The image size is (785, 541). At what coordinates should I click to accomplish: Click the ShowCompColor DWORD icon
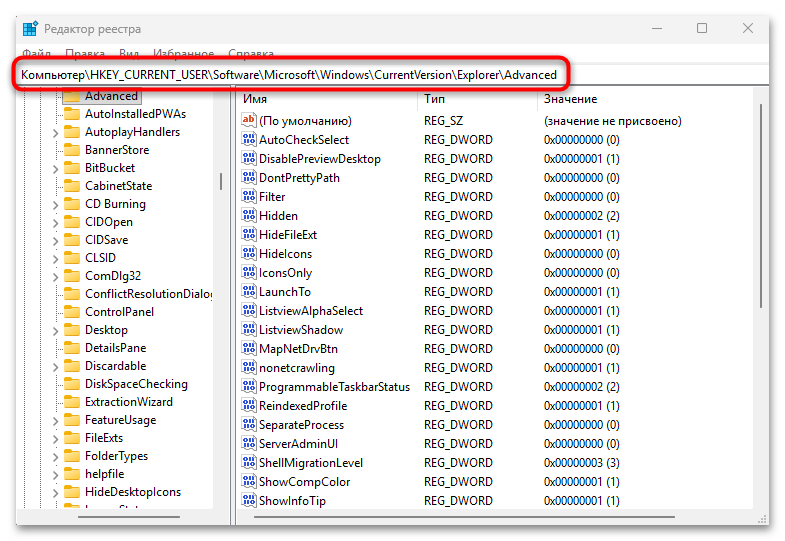pyautogui.click(x=249, y=481)
